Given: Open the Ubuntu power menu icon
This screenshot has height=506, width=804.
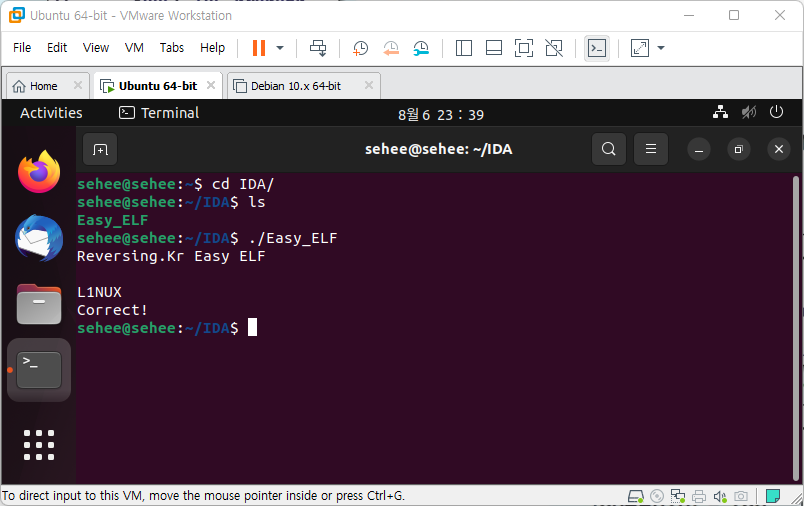Looking at the screenshot, I should coord(776,112).
